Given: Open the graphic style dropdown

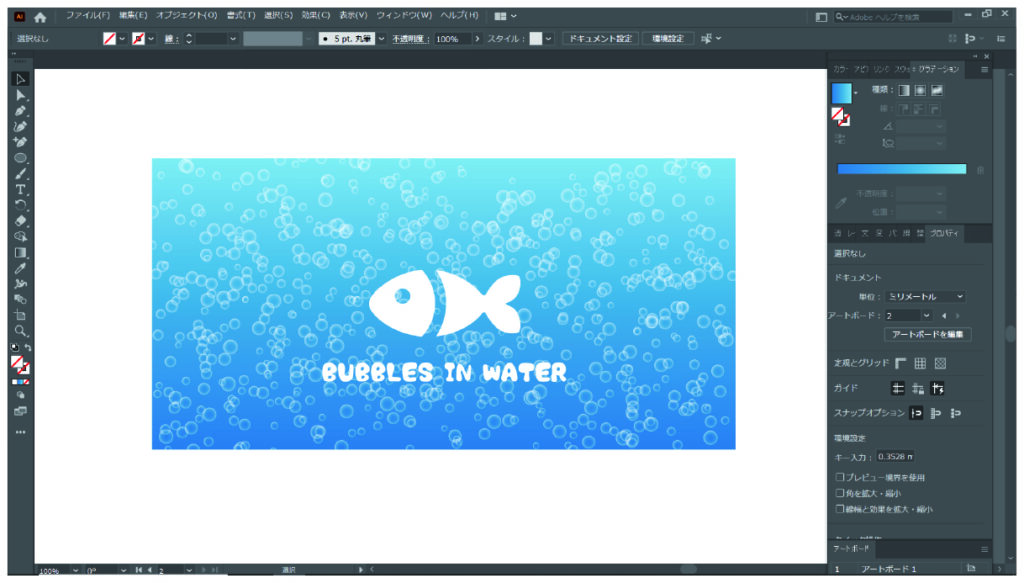Looking at the screenshot, I should click(548, 39).
